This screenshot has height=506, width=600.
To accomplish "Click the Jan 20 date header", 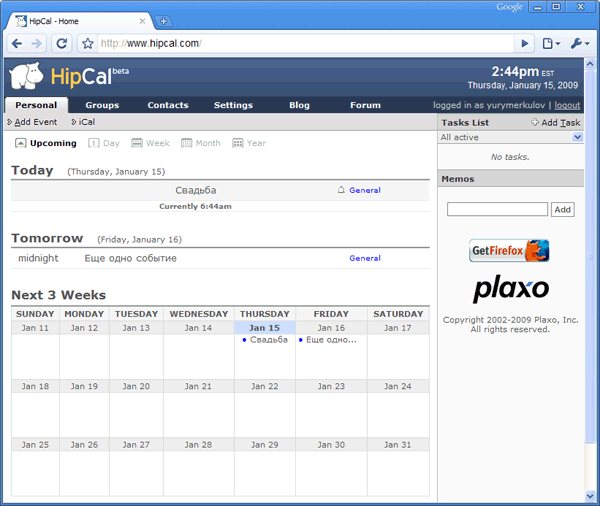I will coord(136,387).
